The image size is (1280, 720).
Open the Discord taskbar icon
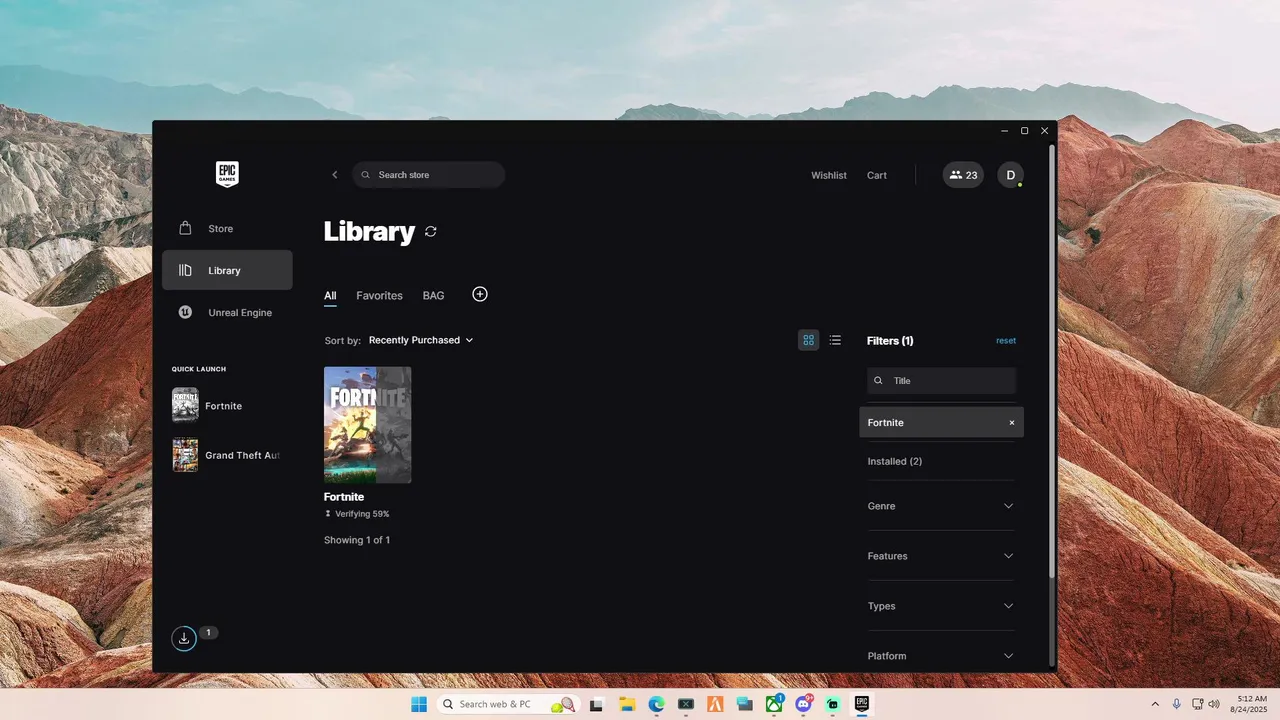point(803,704)
